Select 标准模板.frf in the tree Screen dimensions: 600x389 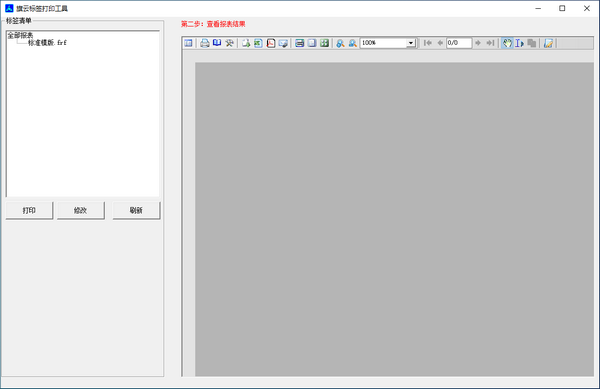pyautogui.click(x=47, y=43)
